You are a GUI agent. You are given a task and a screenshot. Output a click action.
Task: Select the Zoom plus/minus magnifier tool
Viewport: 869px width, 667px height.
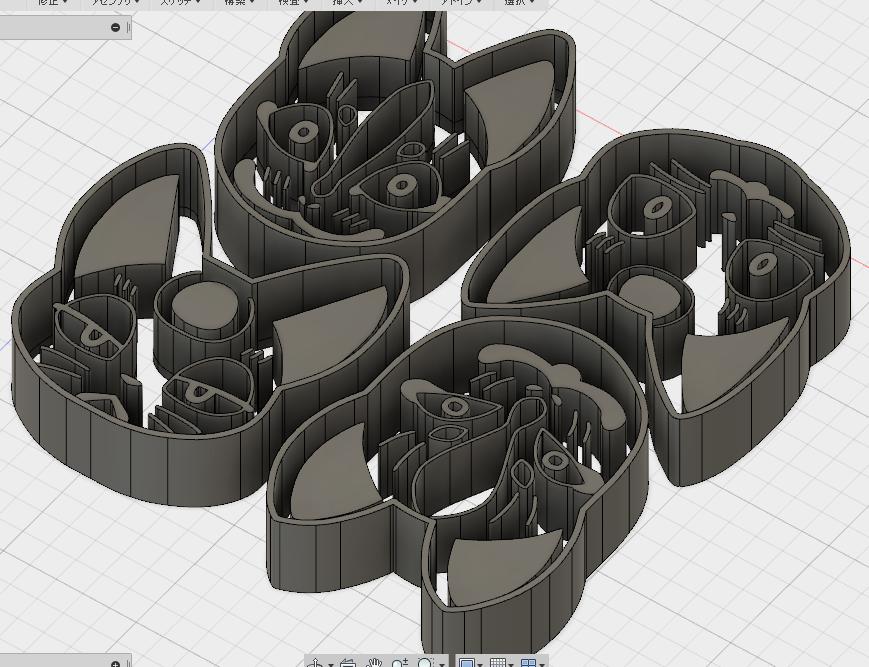399,663
